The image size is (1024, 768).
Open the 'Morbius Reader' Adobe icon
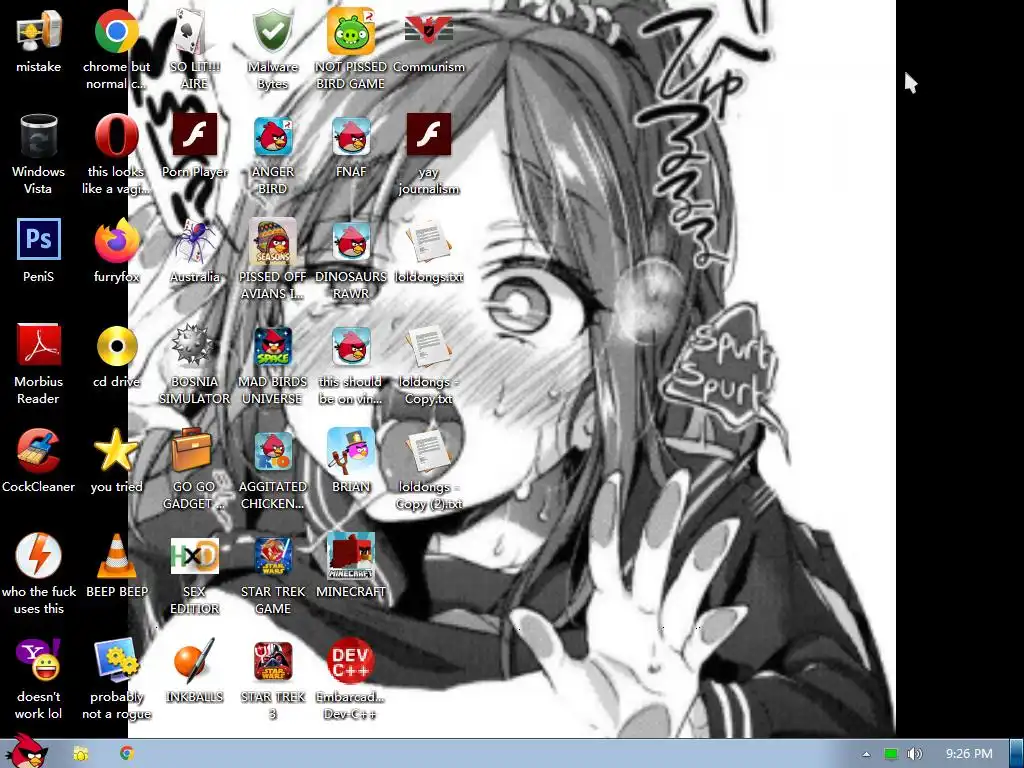tap(39, 345)
